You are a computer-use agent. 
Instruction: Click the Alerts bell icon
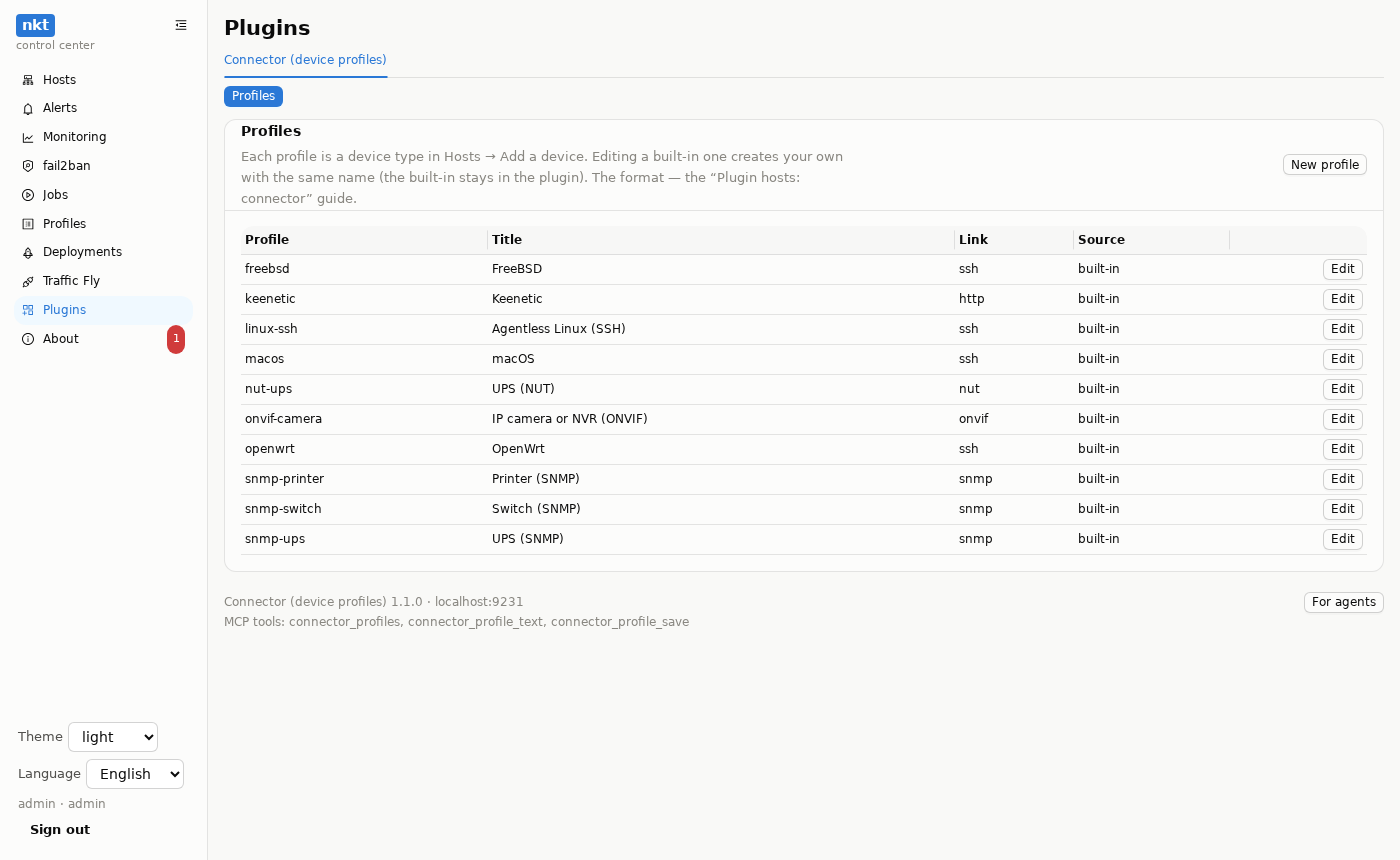click(28, 108)
